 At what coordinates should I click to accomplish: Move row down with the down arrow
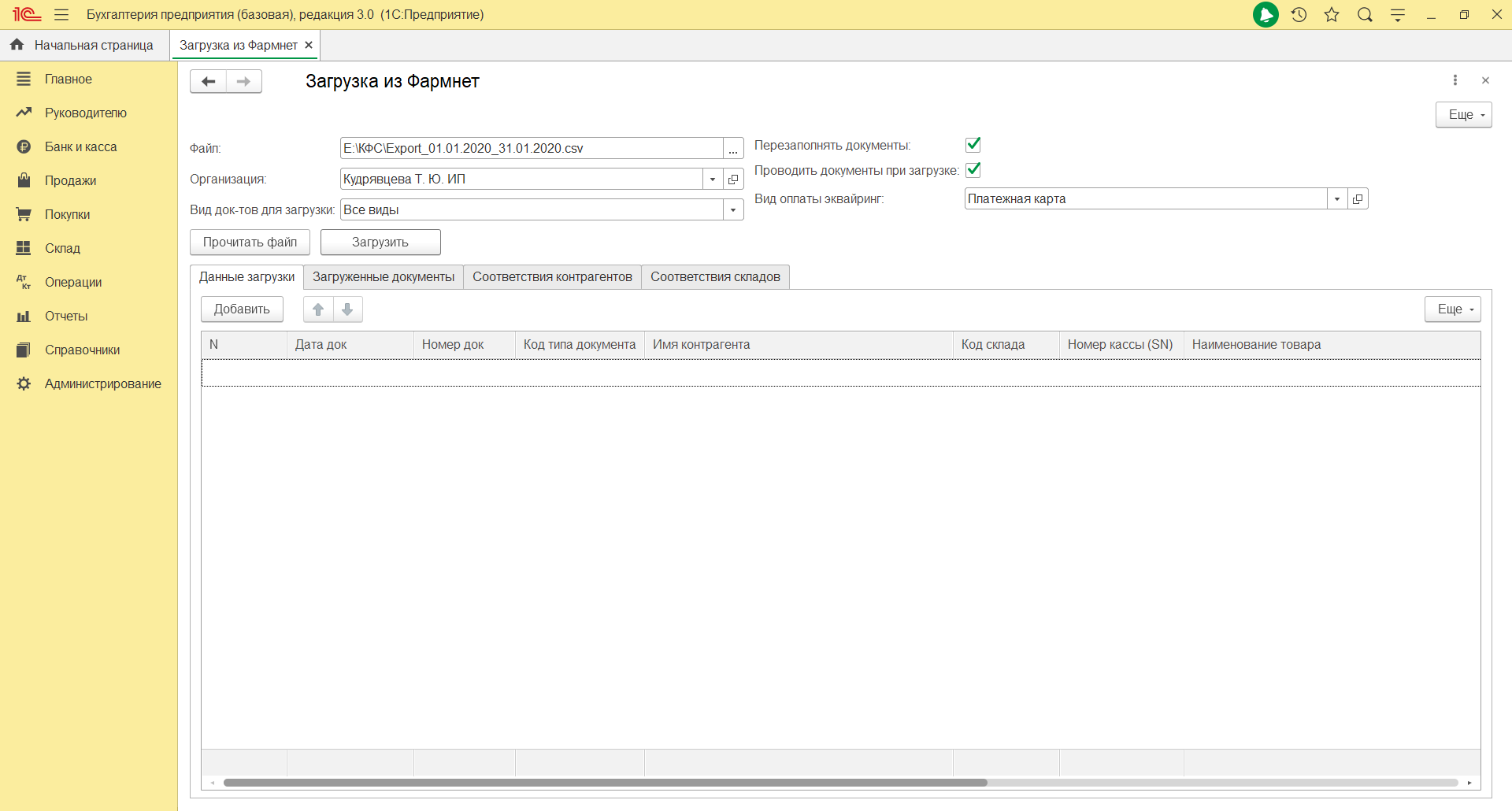pos(347,309)
